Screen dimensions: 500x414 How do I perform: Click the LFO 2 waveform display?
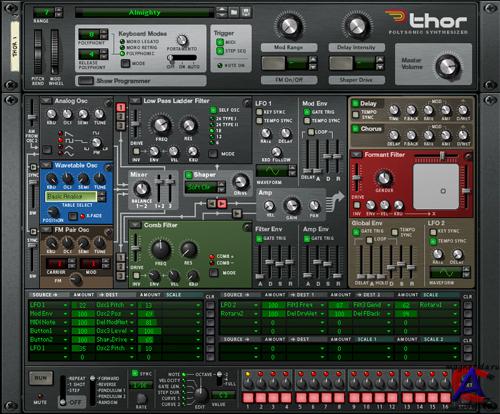(x=446, y=273)
